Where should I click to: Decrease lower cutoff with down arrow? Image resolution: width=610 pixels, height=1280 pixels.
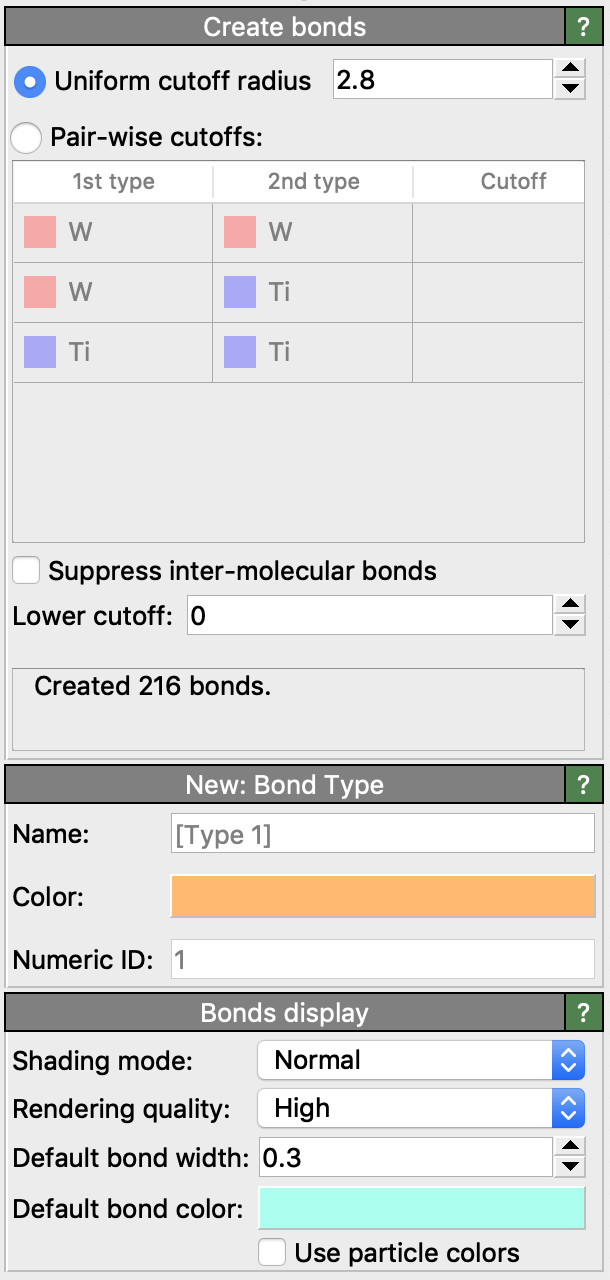tap(569, 625)
